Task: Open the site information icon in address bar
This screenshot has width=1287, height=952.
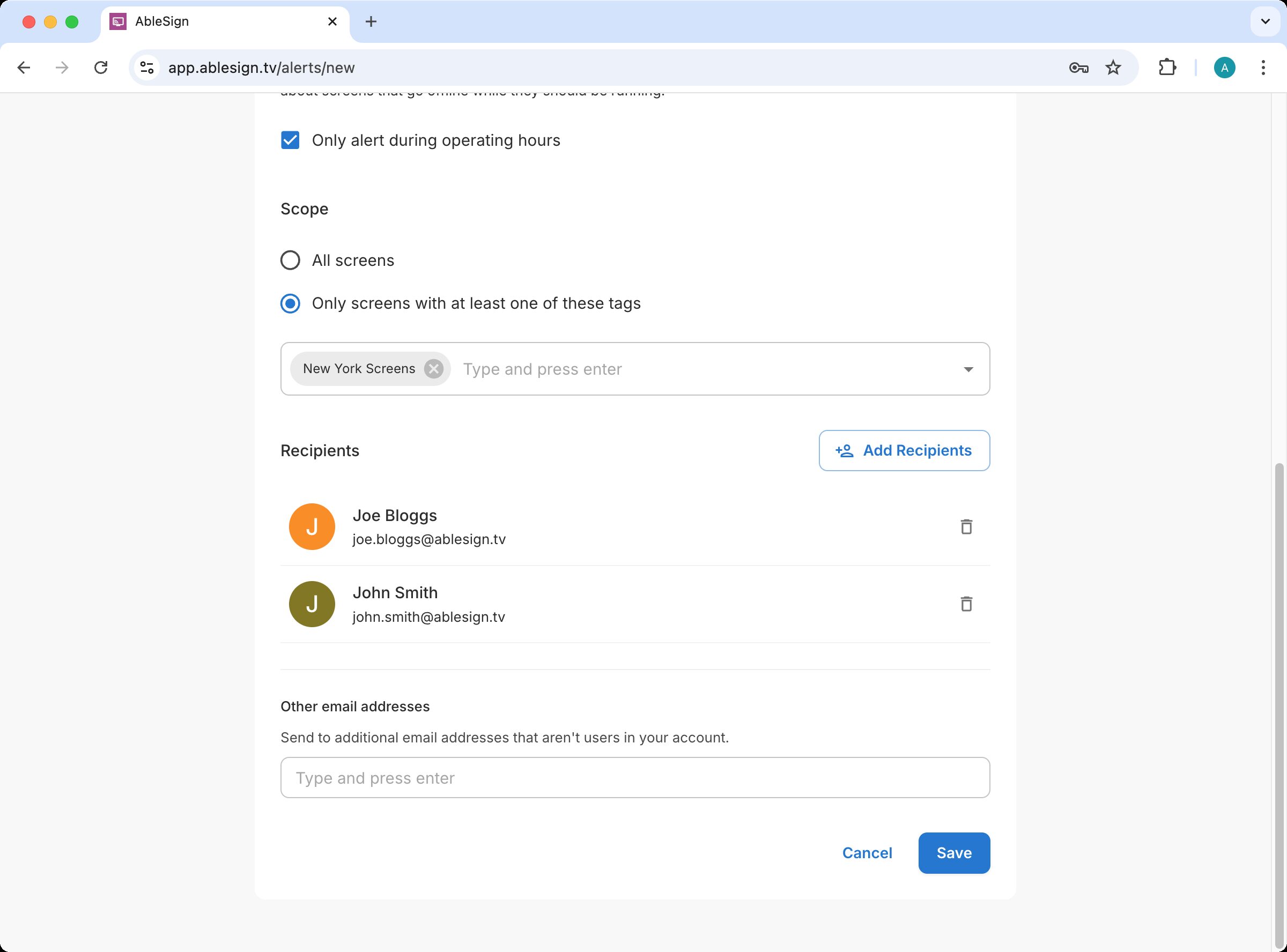Action: pyautogui.click(x=147, y=68)
